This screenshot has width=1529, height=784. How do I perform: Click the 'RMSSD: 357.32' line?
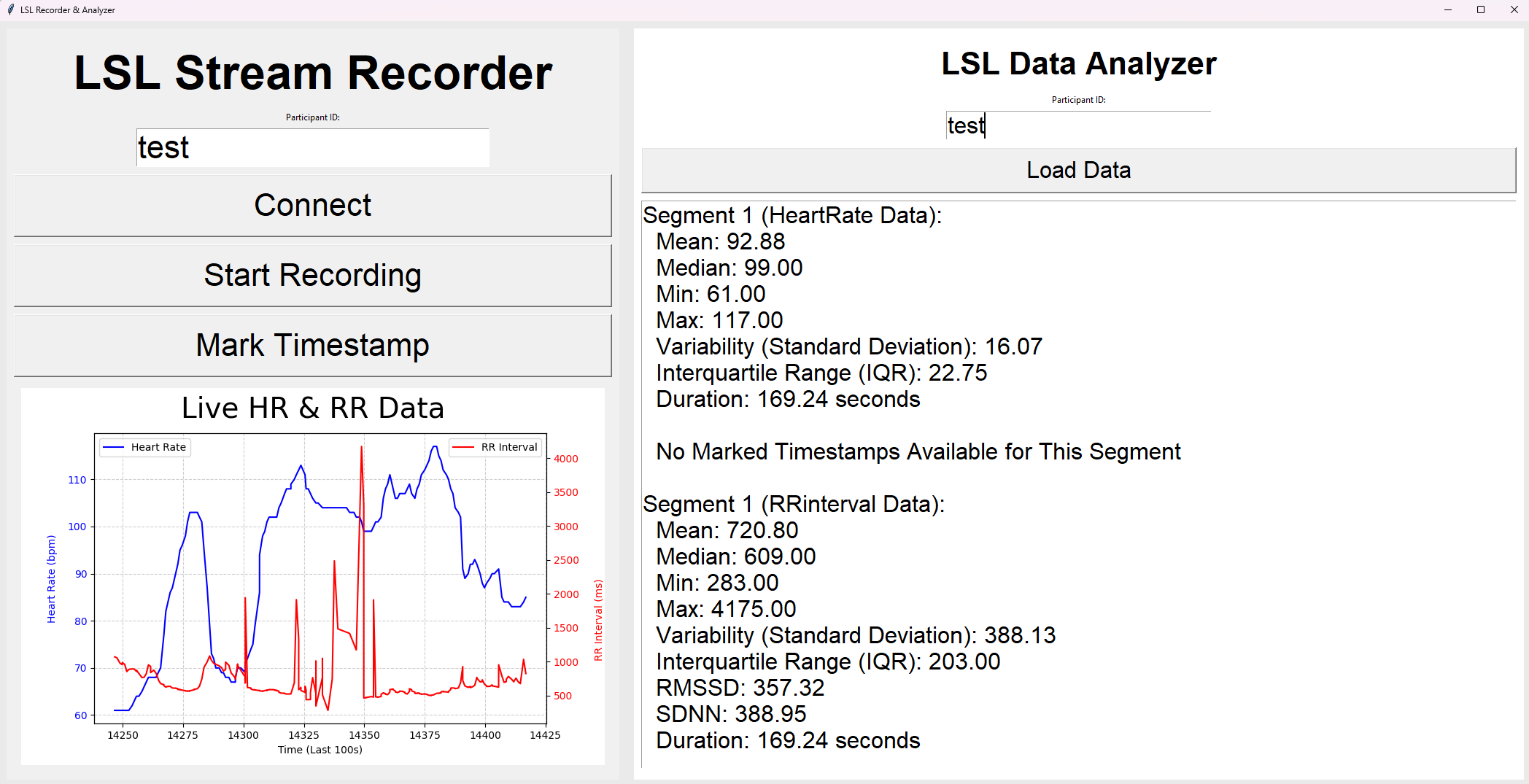coord(740,688)
